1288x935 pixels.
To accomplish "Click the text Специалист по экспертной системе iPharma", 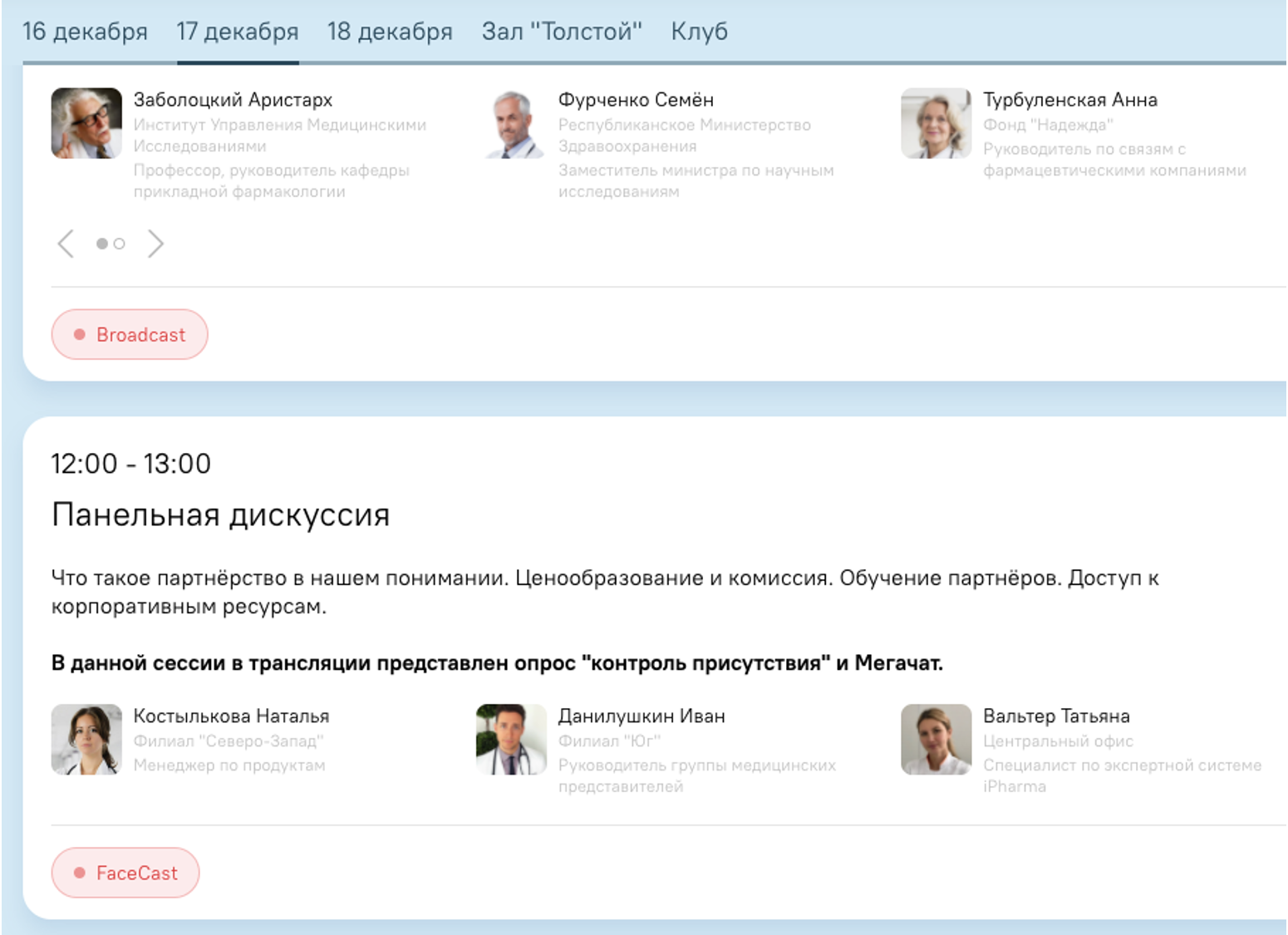I will (x=1122, y=775).
